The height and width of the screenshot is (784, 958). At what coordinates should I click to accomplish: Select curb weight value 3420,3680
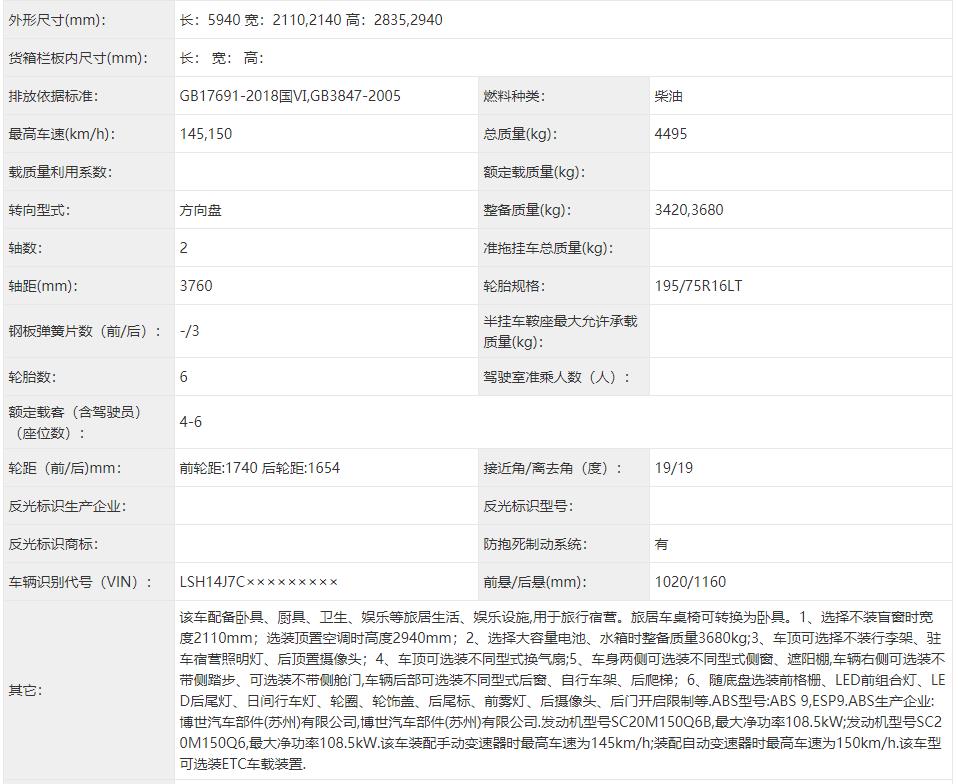(689, 210)
